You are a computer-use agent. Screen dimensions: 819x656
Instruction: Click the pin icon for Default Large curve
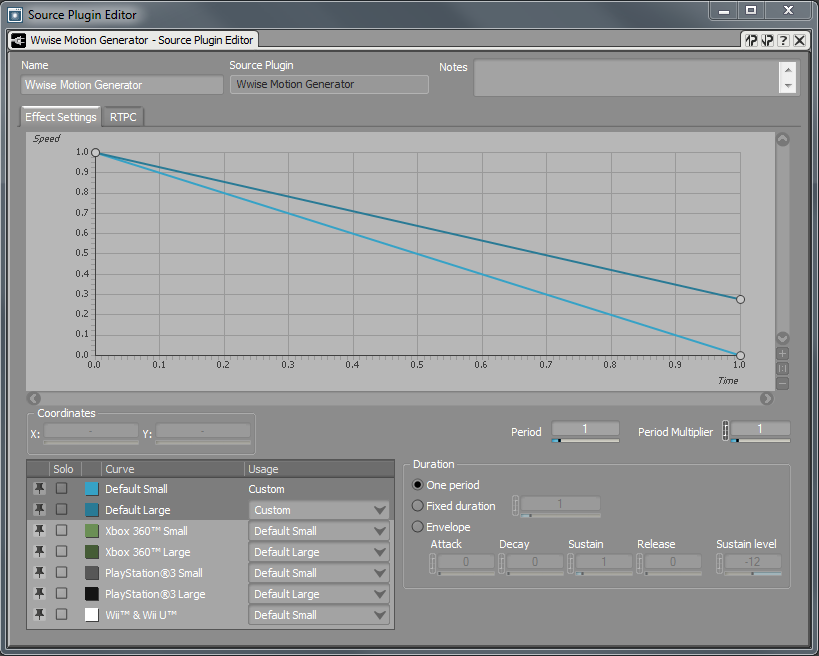click(39, 509)
